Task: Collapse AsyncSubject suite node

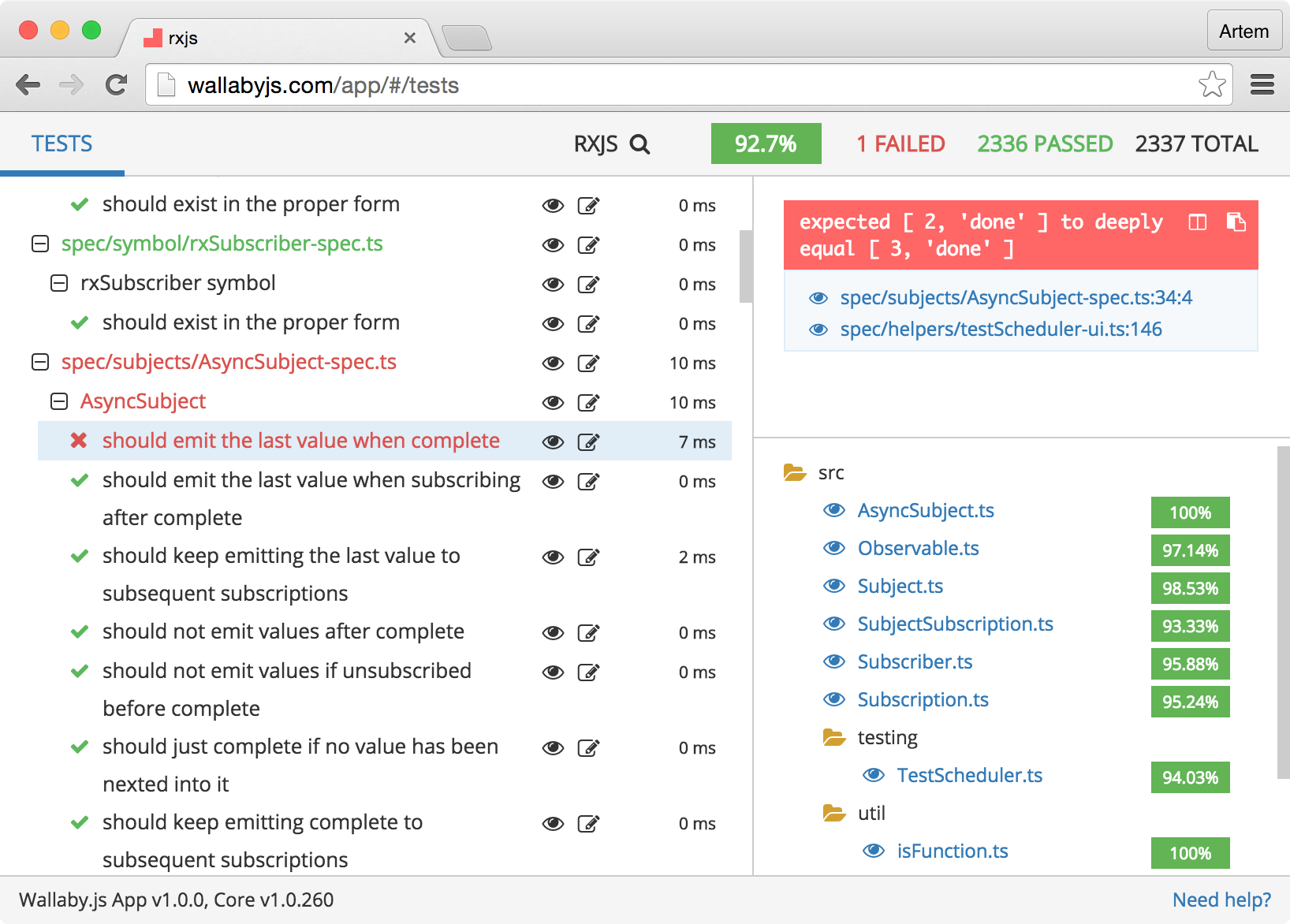Action: [x=59, y=401]
